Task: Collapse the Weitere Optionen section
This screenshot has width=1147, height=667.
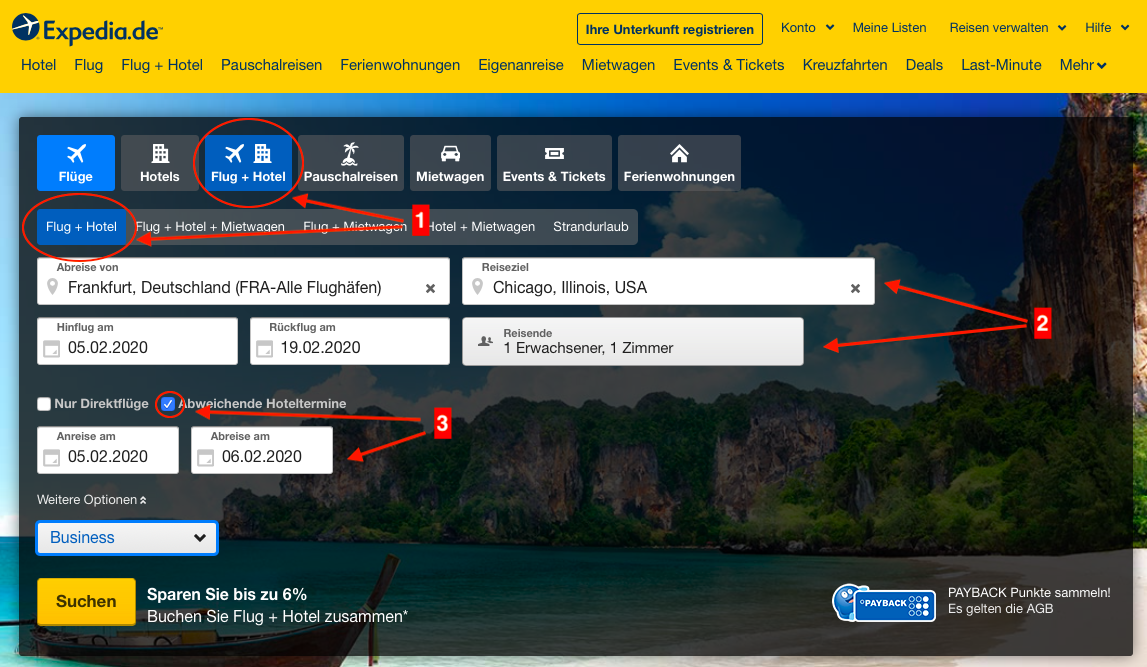Action: tap(92, 500)
